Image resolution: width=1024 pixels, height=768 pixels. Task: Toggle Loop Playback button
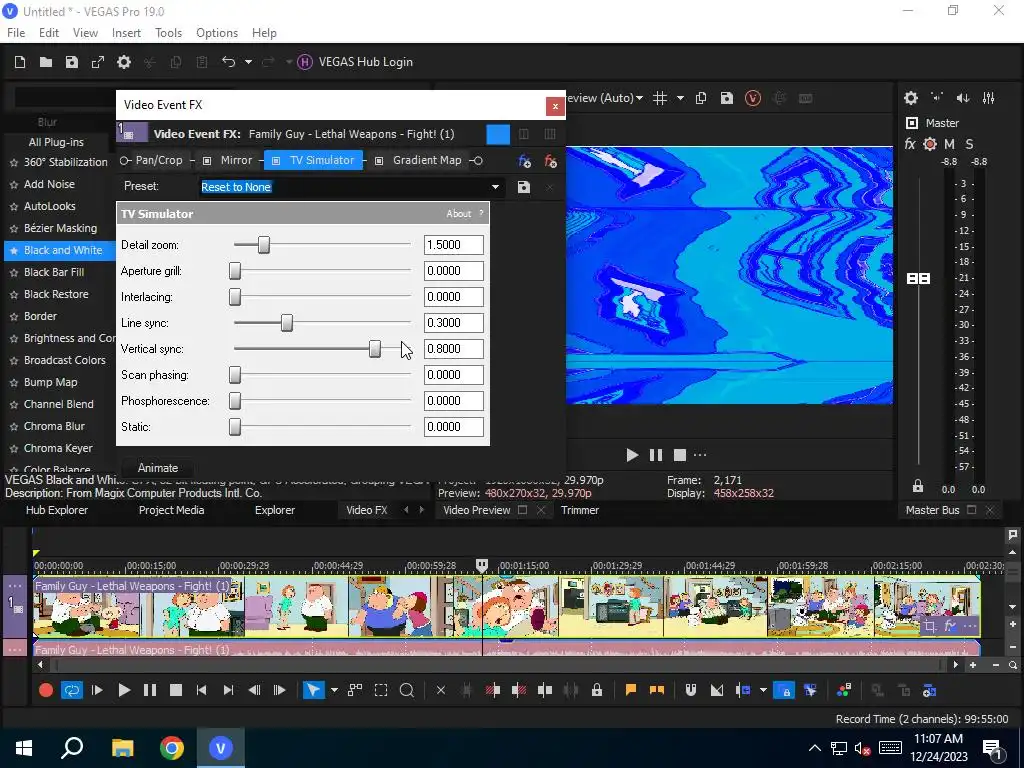pyautogui.click(x=71, y=690)
